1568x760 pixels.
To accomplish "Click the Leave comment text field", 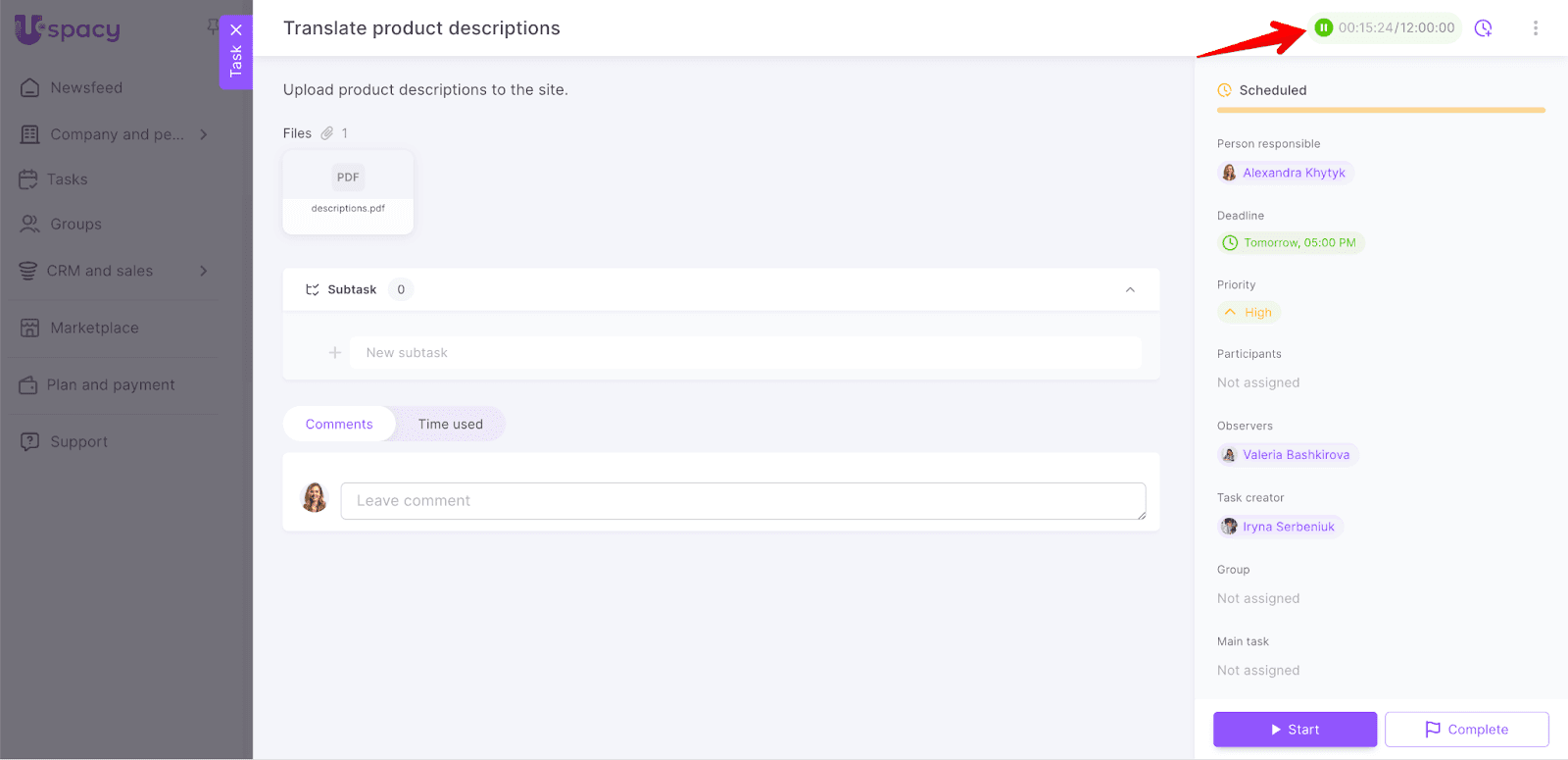I will [742, 501].
